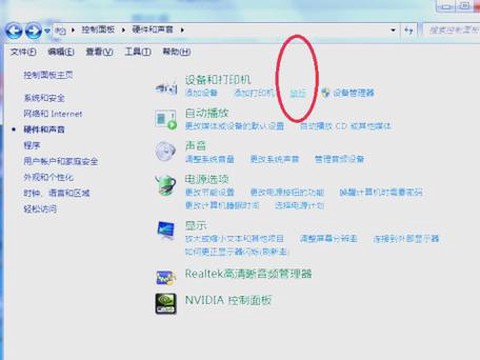Viewport: 480px width, 360px height.
Task: Open the recent pages dropdown beside Forward
Action: 47,31
